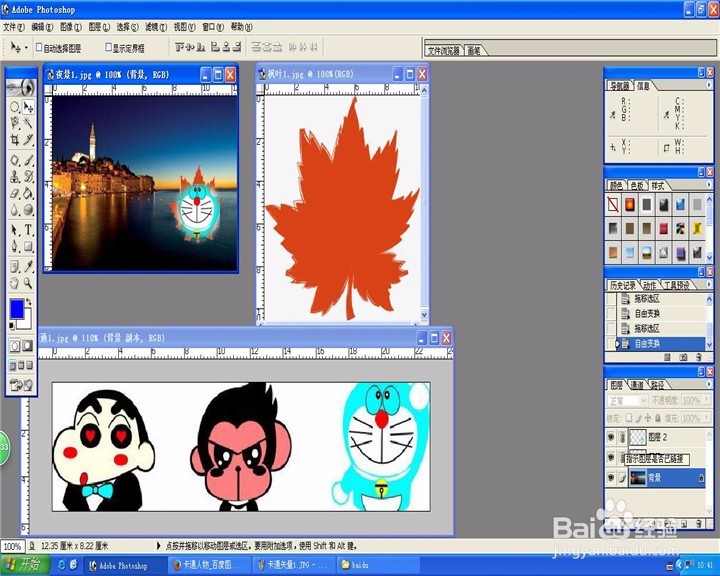
Task: Open the Styles panel flyout menu arrow
Action: click(709, 185)
